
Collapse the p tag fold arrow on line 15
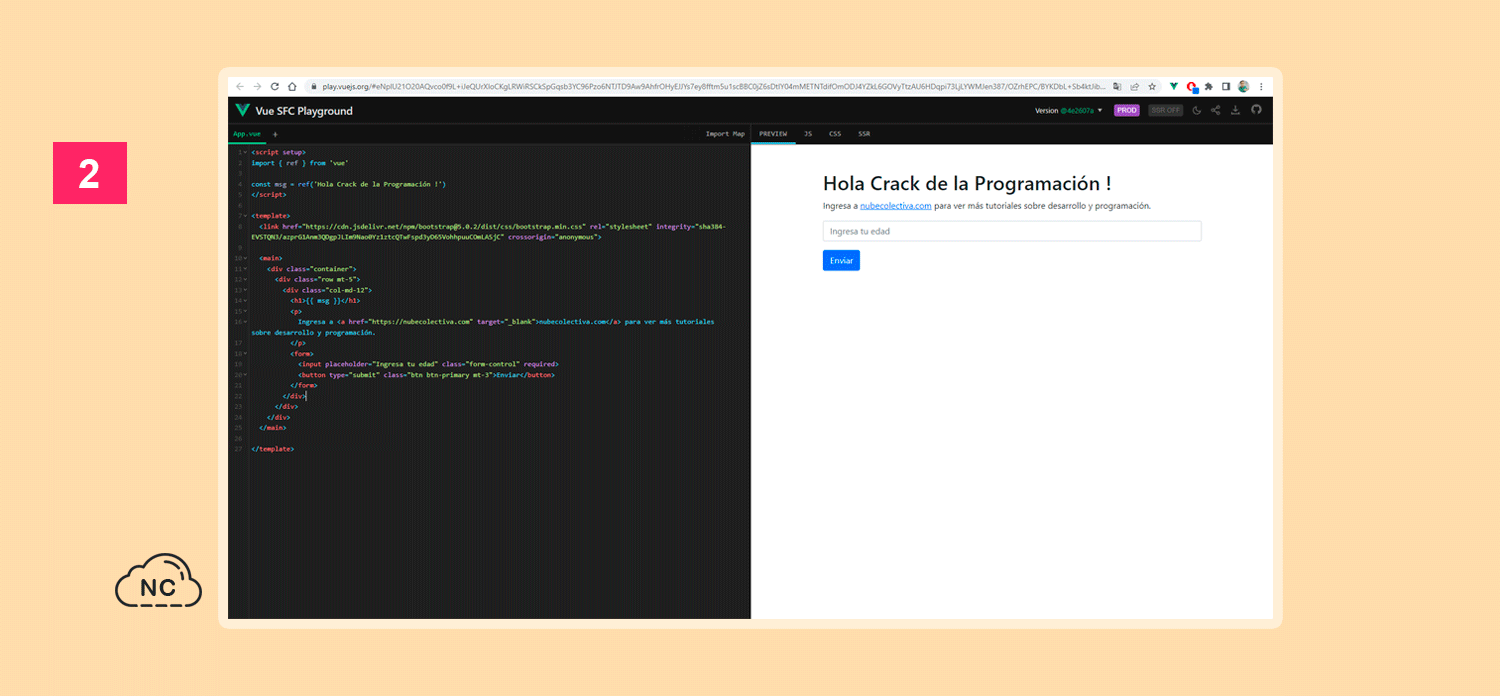[x=245, y=311]
